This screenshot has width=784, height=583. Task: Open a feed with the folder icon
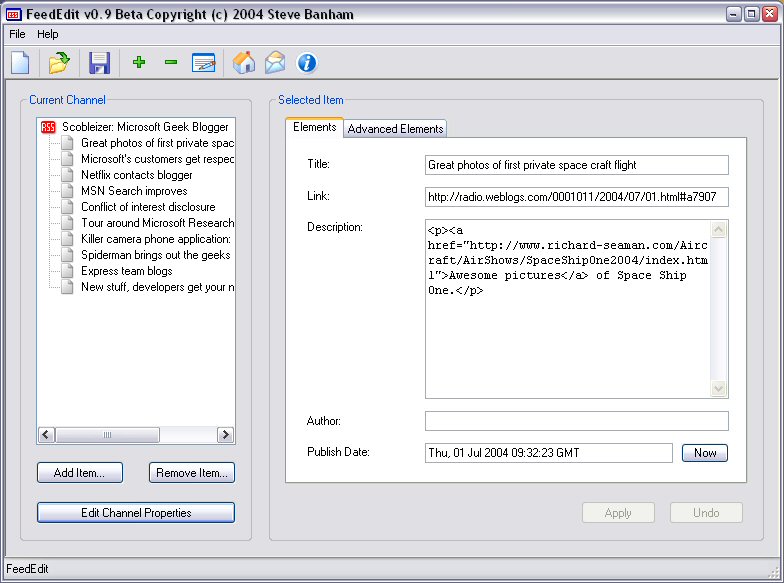coord(59,63)
